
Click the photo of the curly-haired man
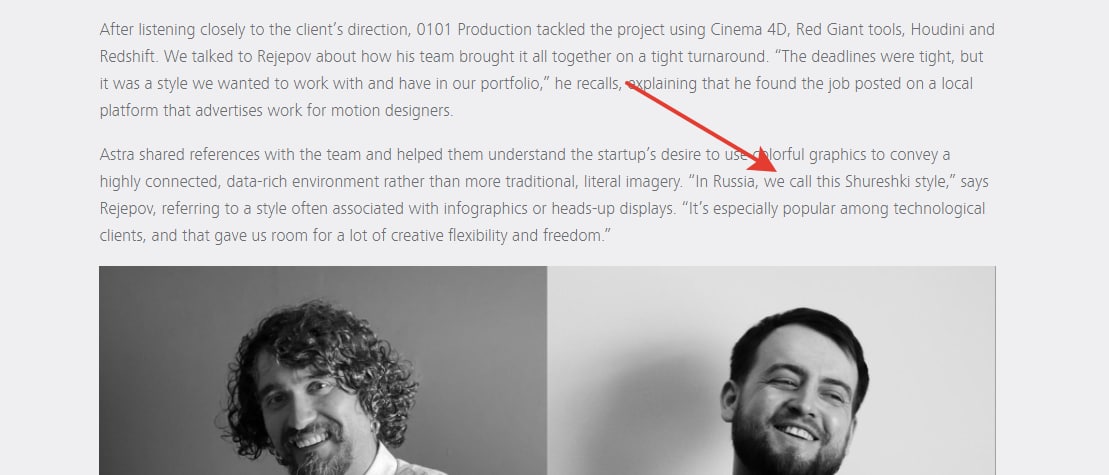(x=323, y=370)
